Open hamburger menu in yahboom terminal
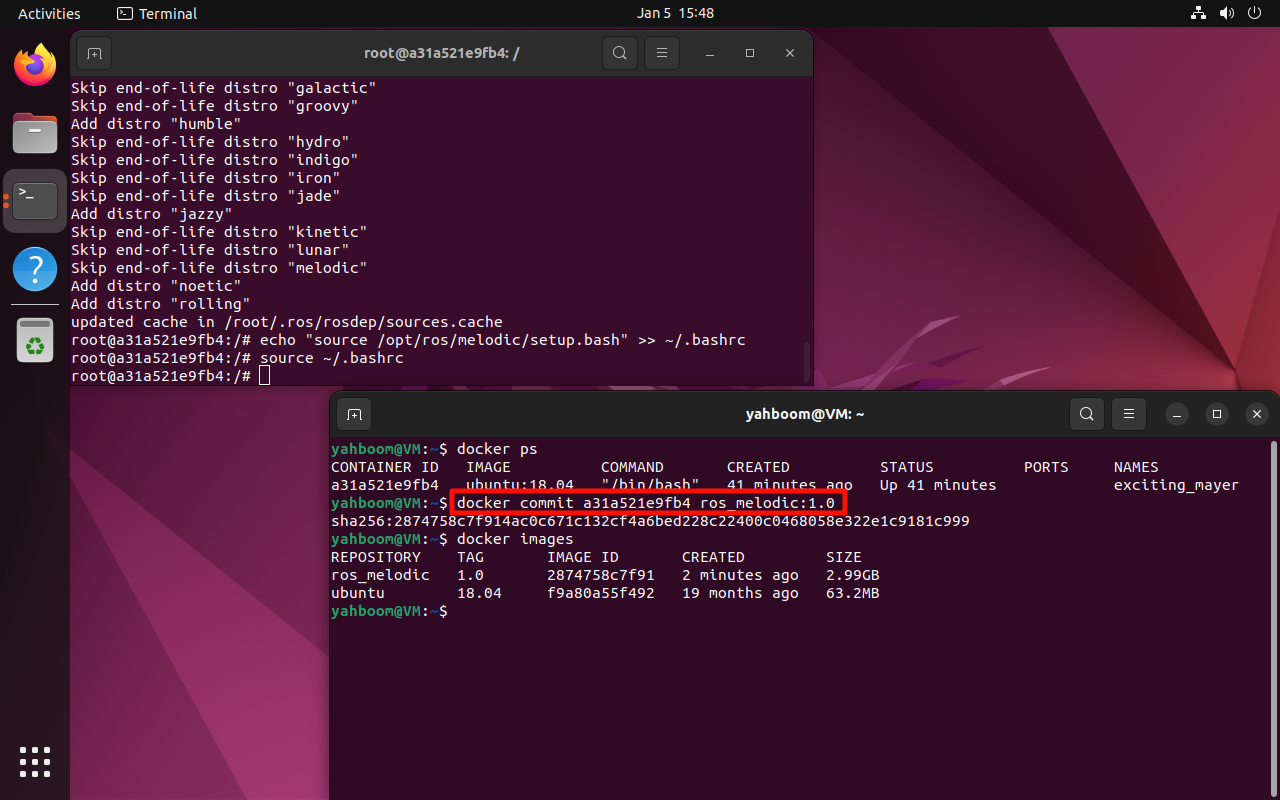The height and width of the screenshot is (800, 1280). tap(1128, 413)
